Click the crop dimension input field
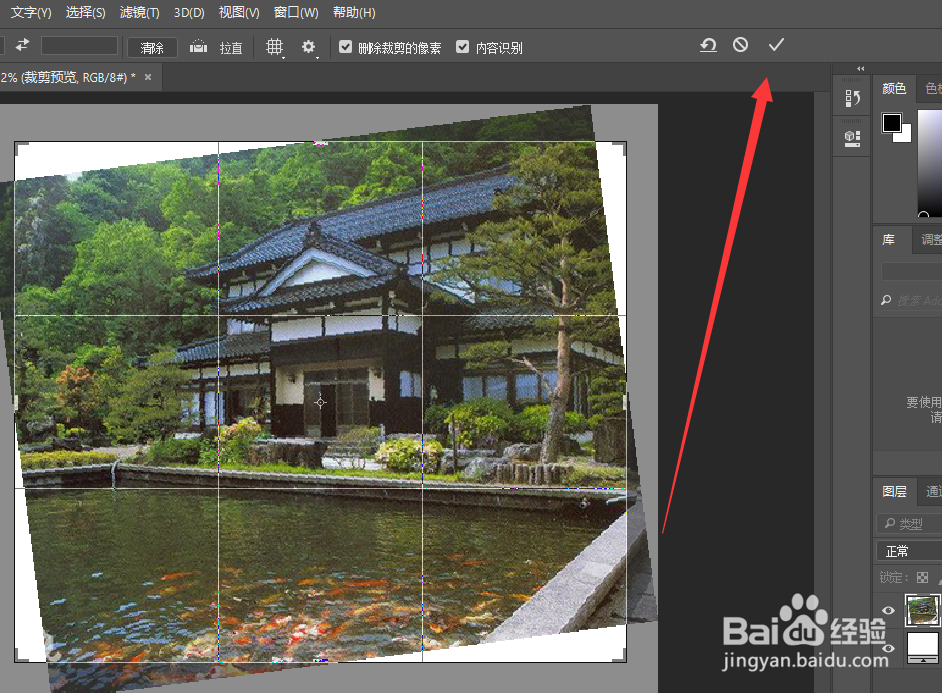The height and width of the screenshot is (693, 942). tap(79, 46)
